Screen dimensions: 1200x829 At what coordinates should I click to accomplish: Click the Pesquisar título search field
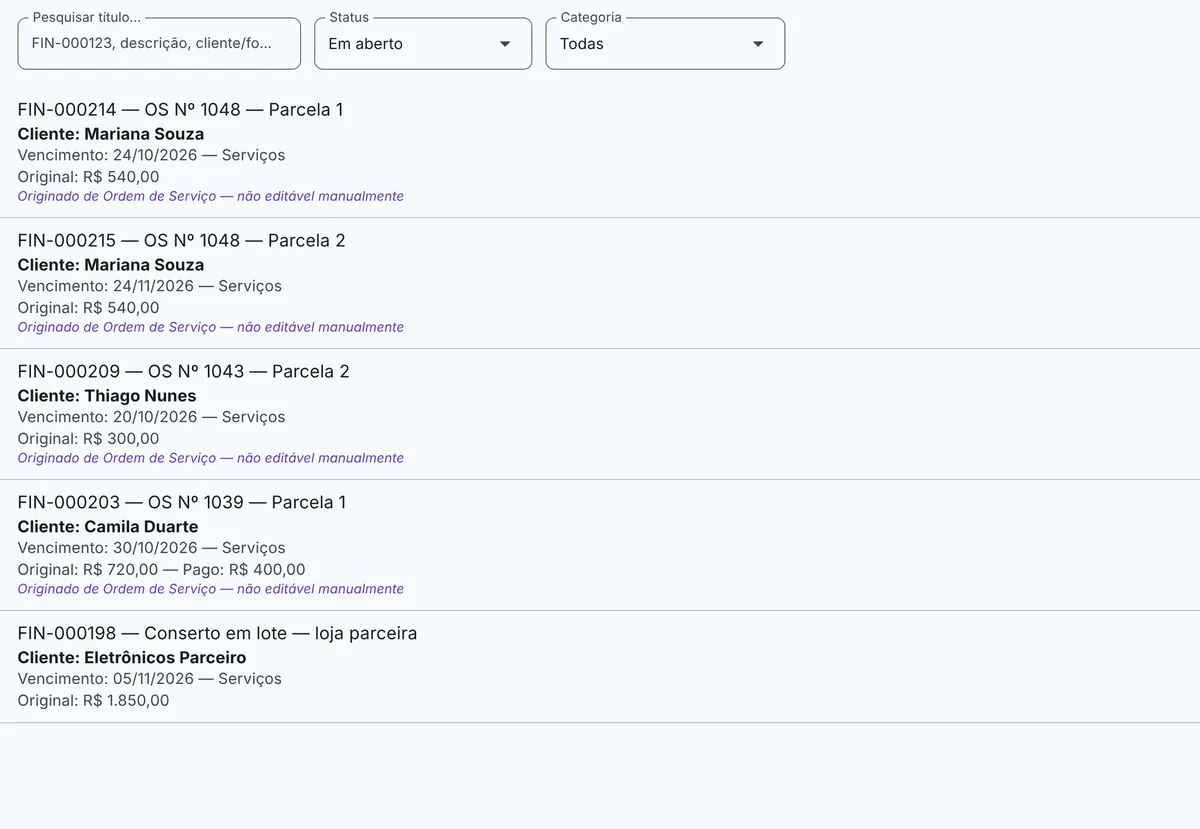[x=159, y=44]
